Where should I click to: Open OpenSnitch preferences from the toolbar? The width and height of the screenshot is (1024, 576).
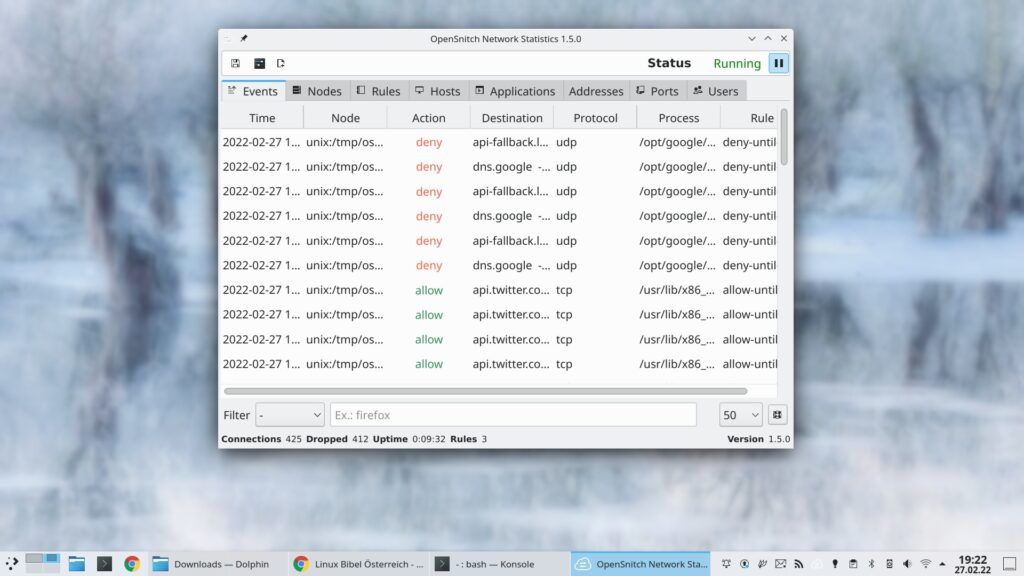(x=259, y=63)
